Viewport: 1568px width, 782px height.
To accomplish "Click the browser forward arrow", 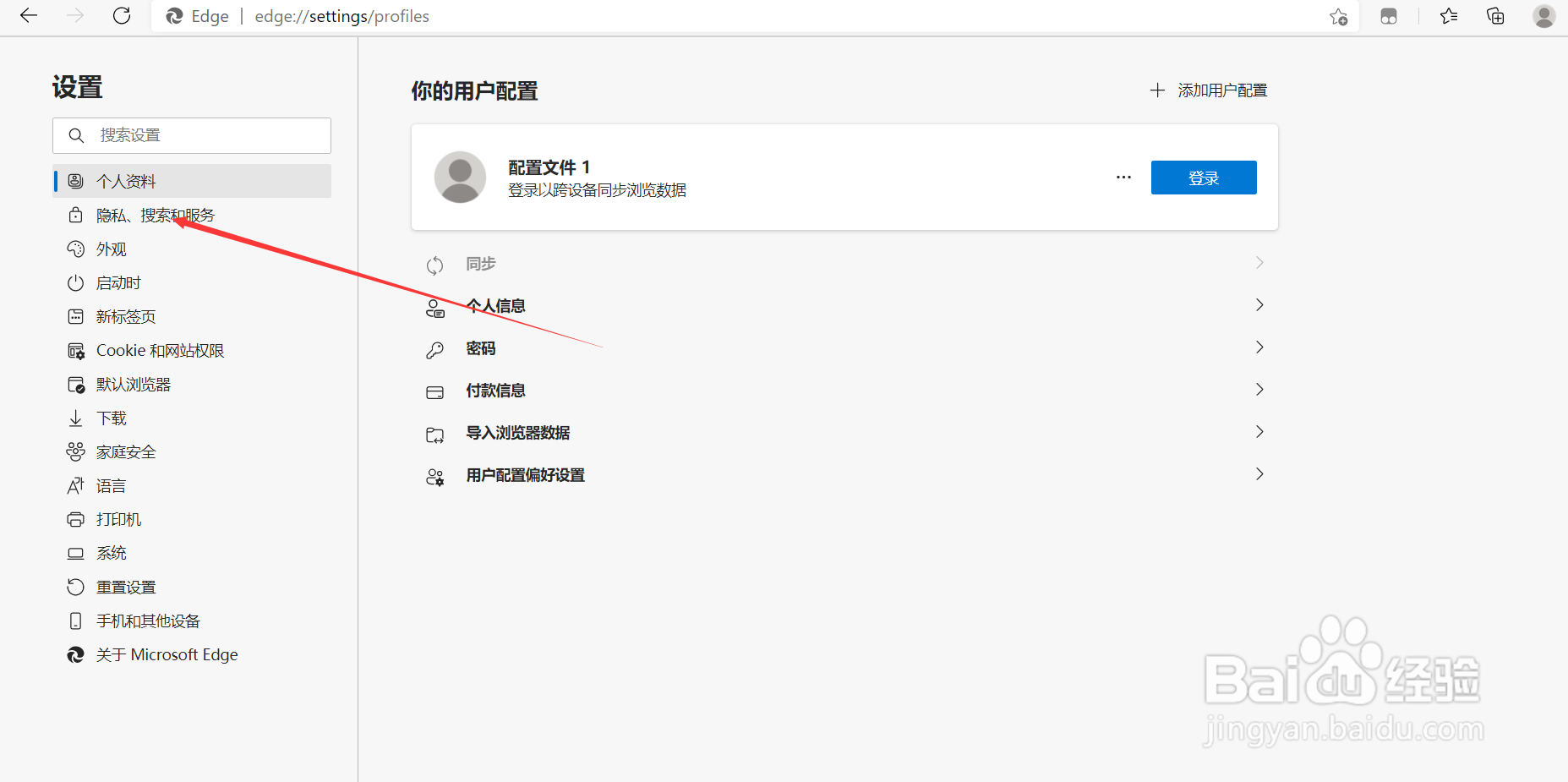I will [x=75, y=16].
